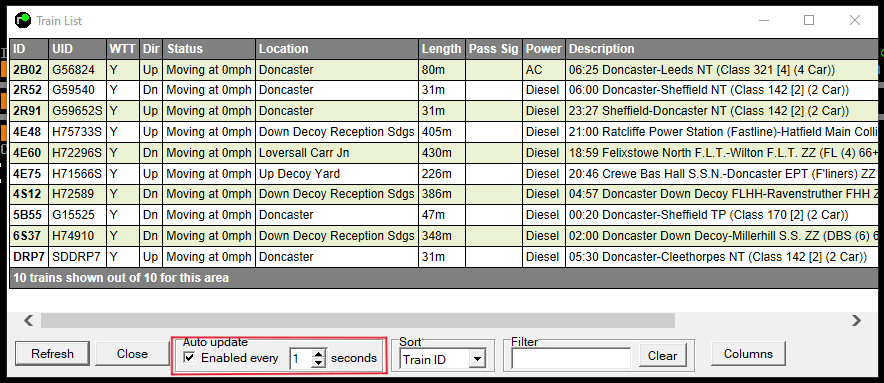This screenshot has height=383, width=884.
Task: Click the Length column header
Action: click(441, 49)
